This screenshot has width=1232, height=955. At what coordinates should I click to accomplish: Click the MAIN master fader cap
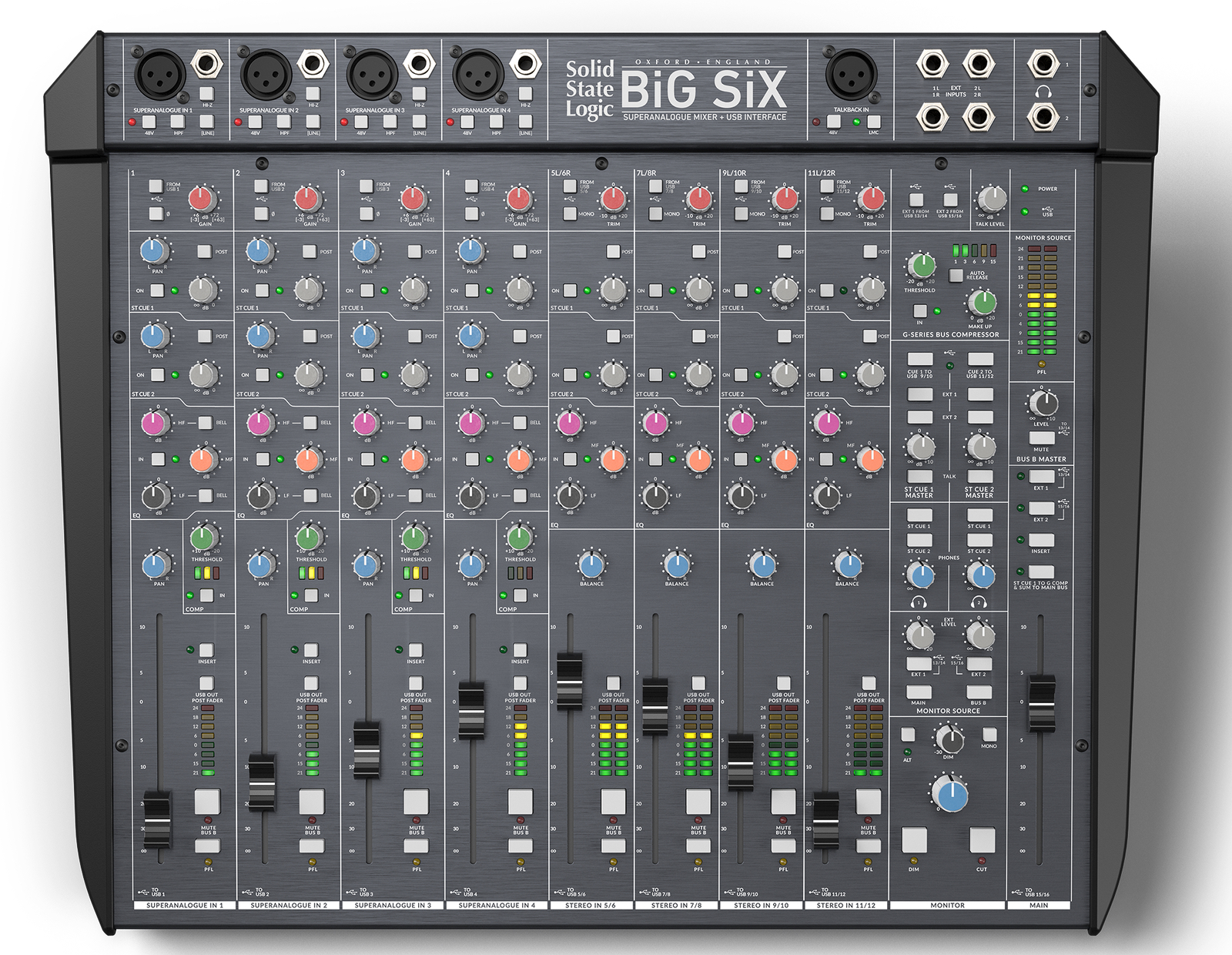point(1042,703)
